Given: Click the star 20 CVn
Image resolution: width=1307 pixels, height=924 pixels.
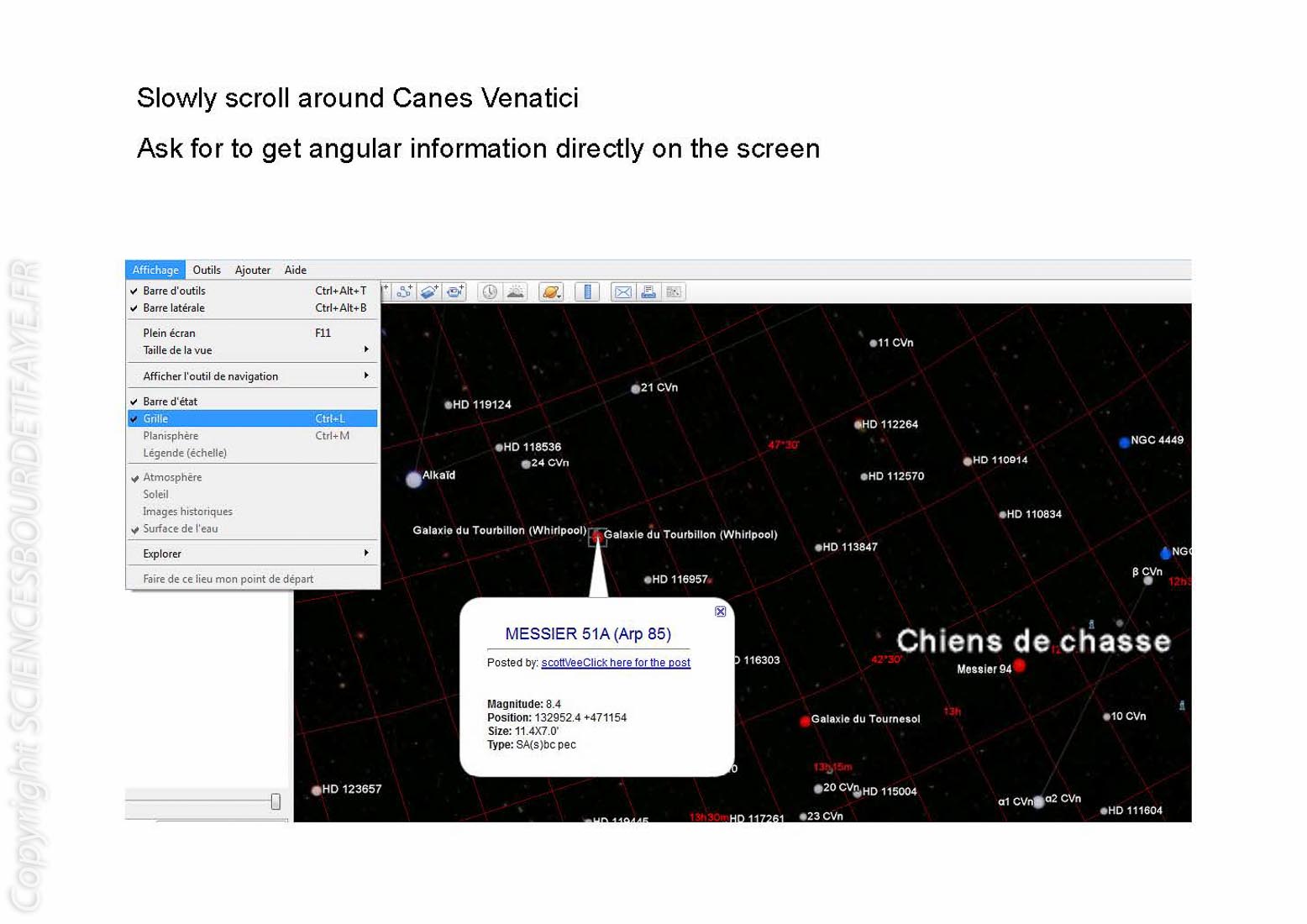Looking at the screenshot, I should tap(818, 789).
